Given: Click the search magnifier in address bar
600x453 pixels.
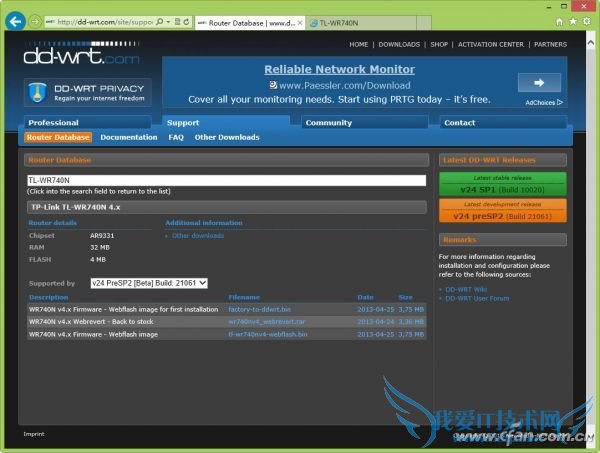Looking at the screenshot, I should coord(160,22).
